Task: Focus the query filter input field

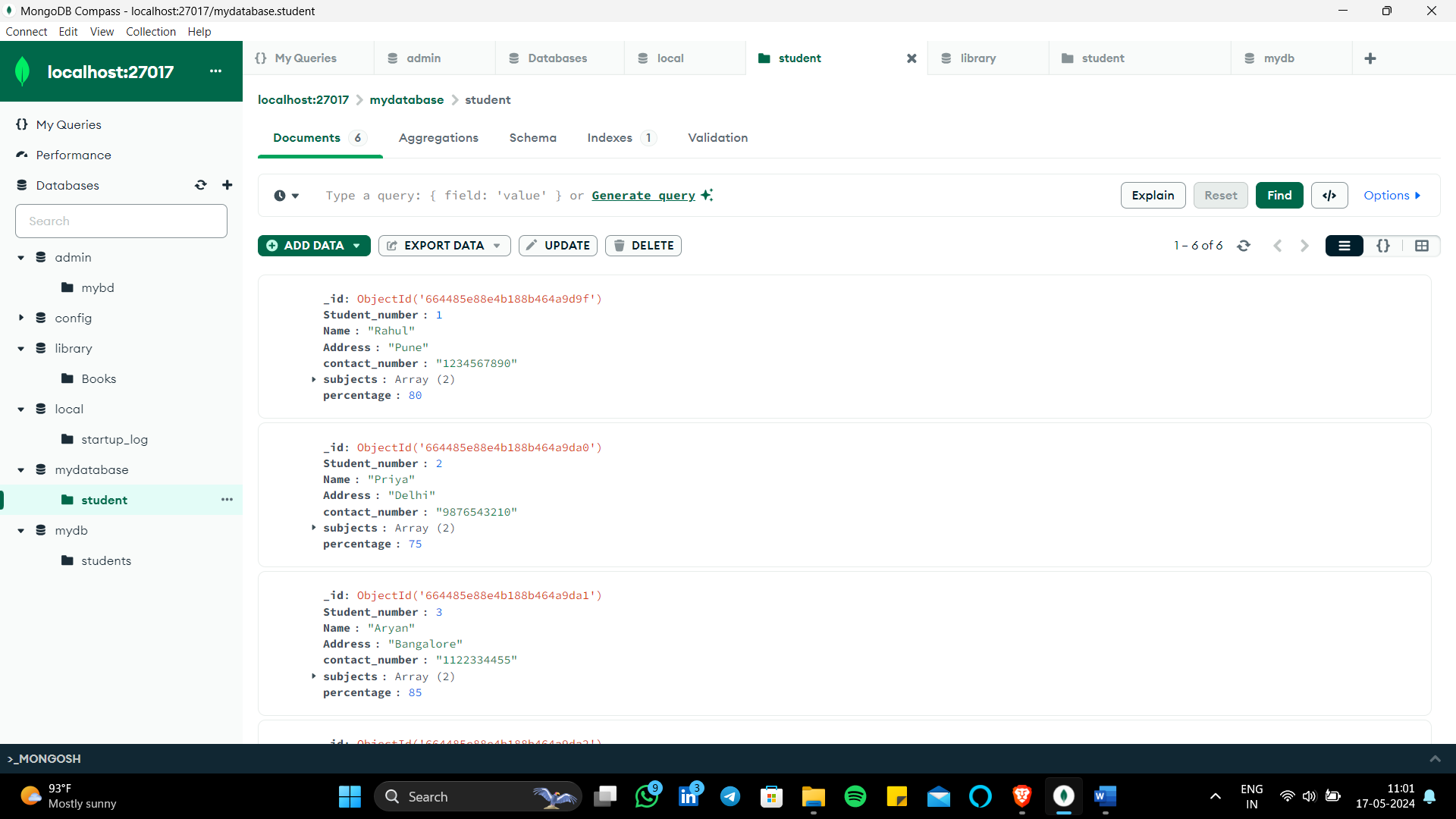Action: (x=713, y=196)
